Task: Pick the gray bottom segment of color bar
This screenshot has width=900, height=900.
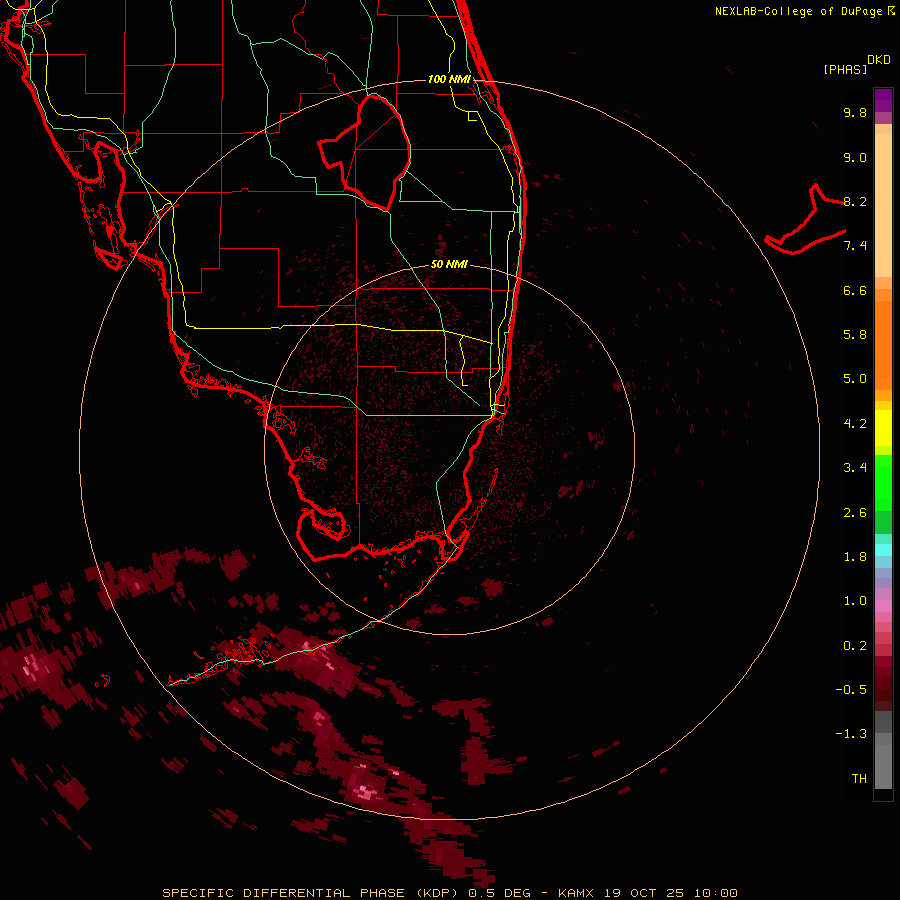Action: 883,766
